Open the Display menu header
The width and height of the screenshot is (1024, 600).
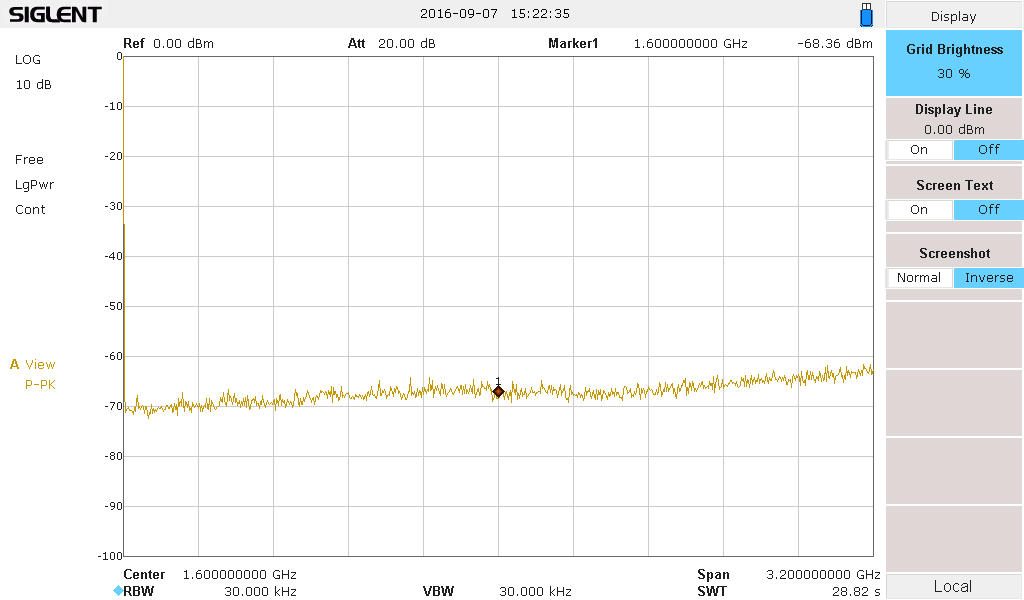954,16
